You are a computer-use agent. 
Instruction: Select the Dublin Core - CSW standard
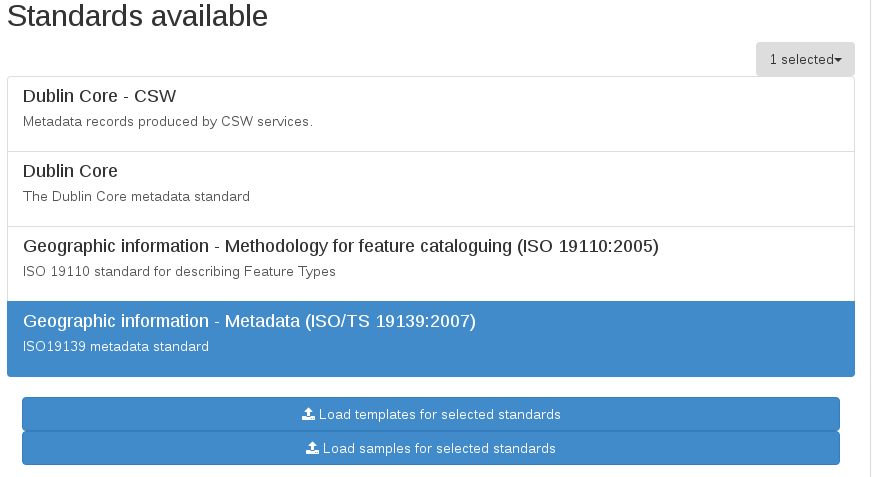tap(99, 97)
